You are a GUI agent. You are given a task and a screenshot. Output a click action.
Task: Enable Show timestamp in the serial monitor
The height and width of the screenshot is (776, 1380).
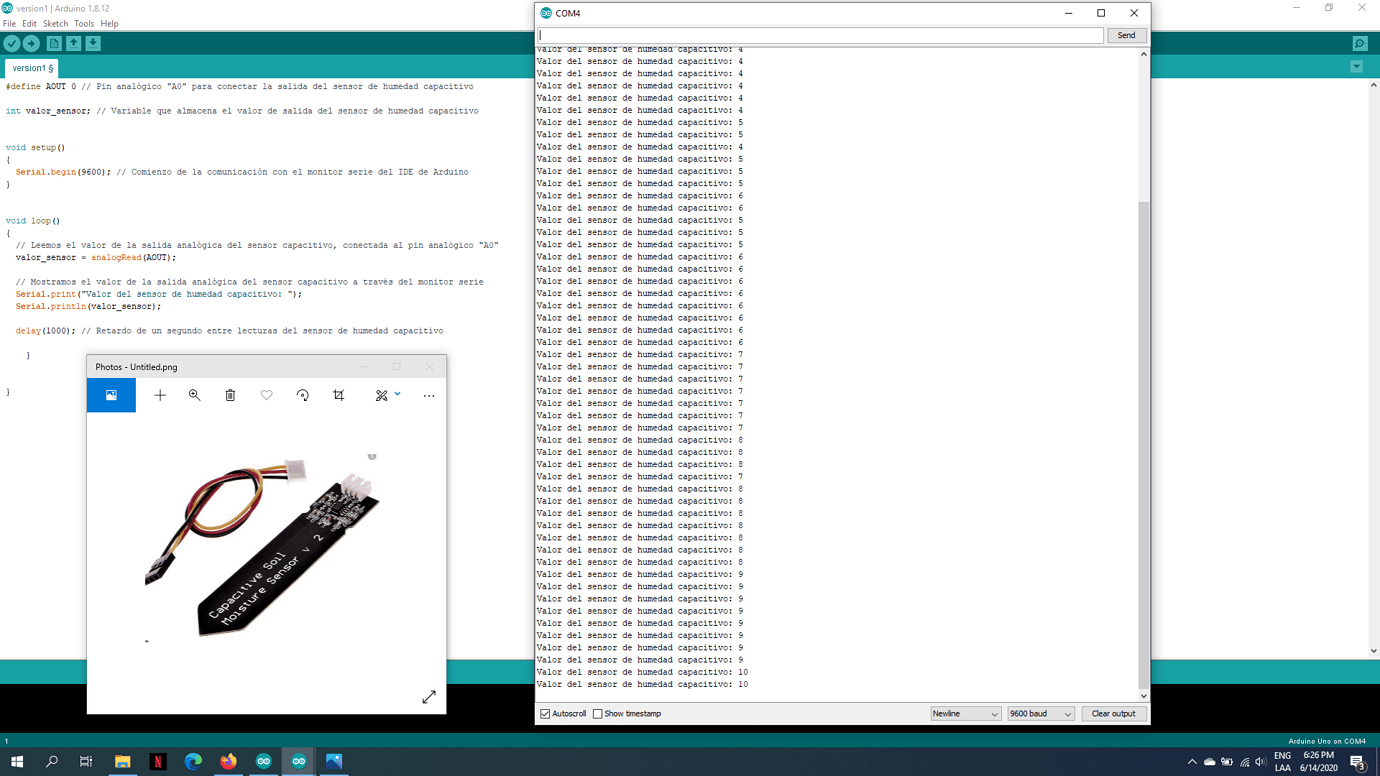click(597, 713)
